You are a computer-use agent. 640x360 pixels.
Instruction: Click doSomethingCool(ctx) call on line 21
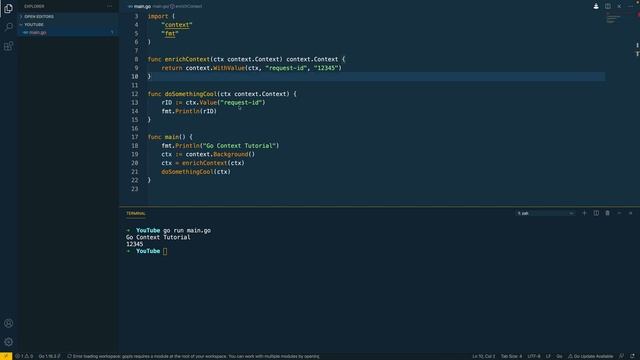[x=196, y=172]
